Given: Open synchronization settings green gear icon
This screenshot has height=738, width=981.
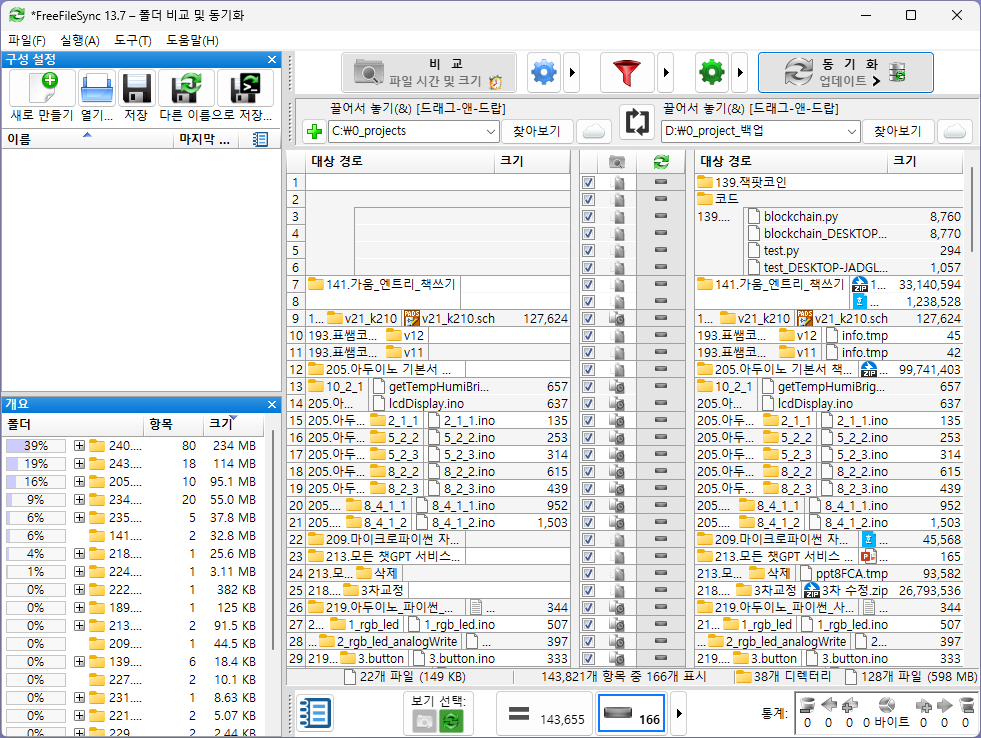Looking at the screenshot, I should point(712,73).
